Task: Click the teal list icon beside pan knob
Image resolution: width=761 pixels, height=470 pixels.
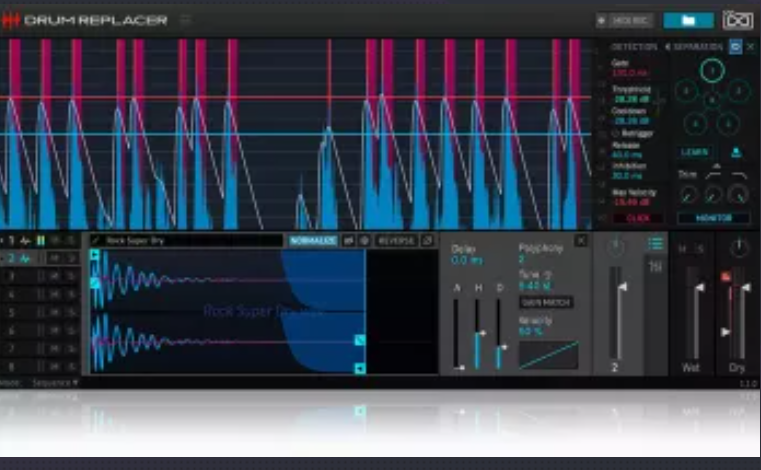Action: tap(655, 244)
